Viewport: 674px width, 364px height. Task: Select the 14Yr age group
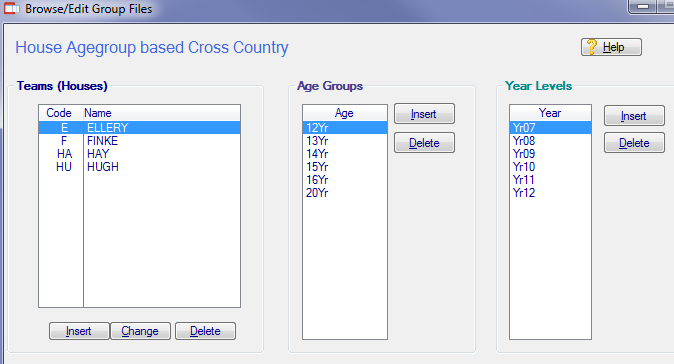pyautogui.click(x=345, y=154)
